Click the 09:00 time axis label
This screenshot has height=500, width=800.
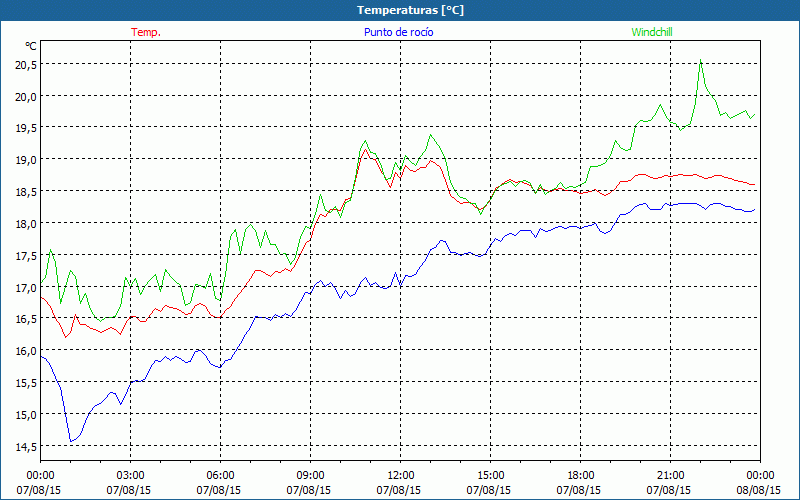pyautogui.click(x=310, y=476)
